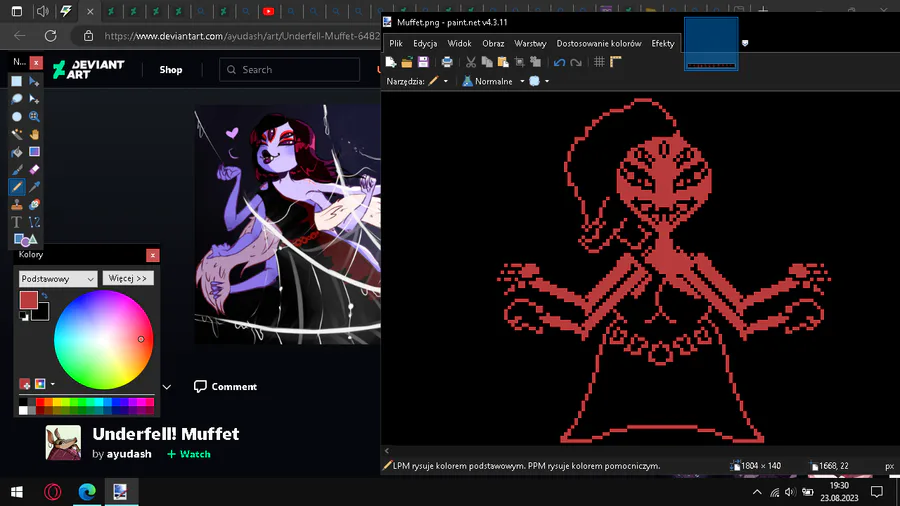Click the DeviantArt Search field
This screenshot has width=900, height=506.
(289, 70)
